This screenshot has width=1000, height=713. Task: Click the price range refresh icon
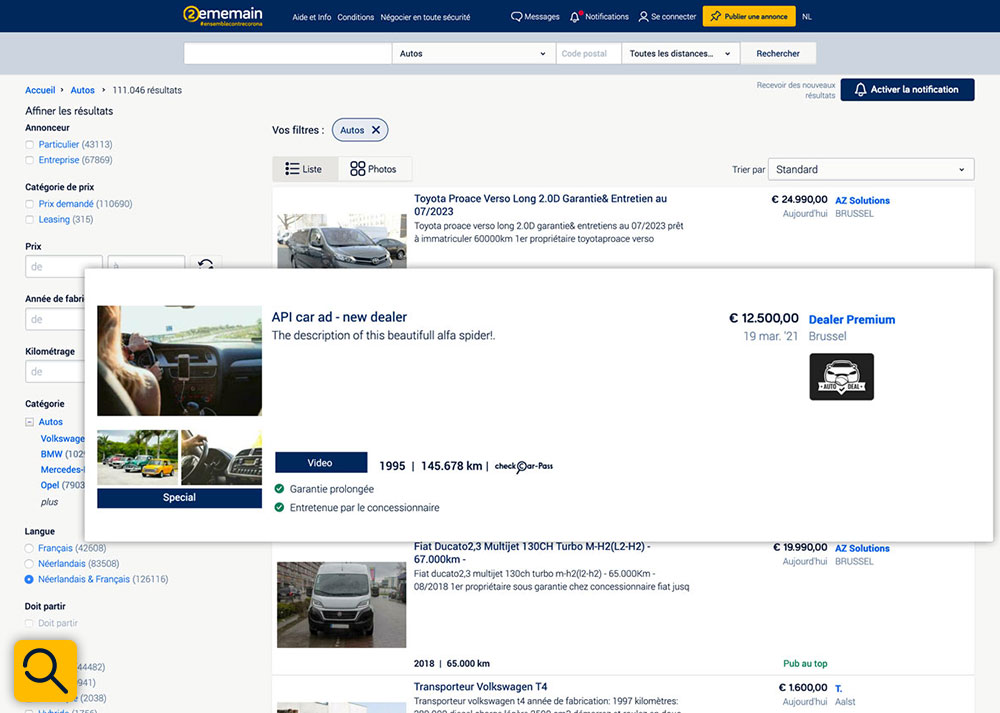(x=205, y=265)
